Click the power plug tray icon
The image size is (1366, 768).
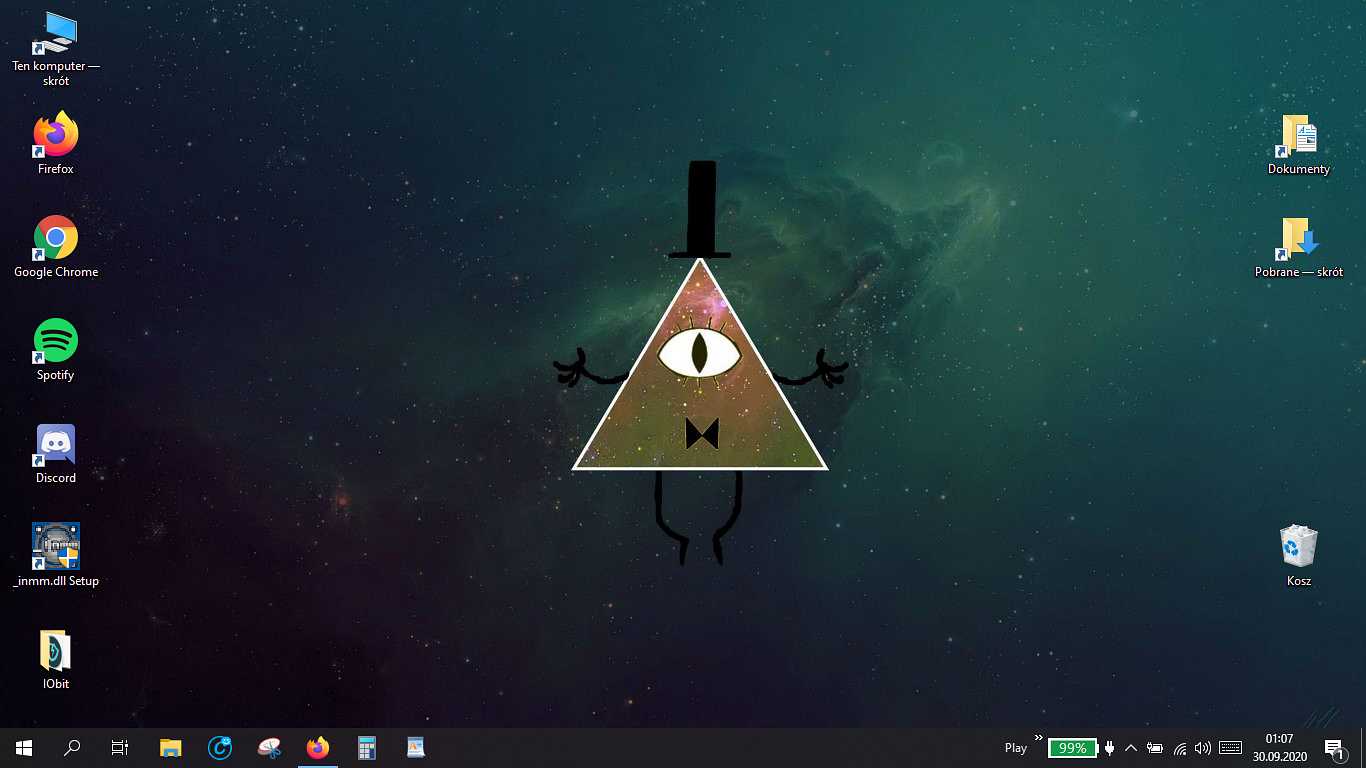[1109, 748]
